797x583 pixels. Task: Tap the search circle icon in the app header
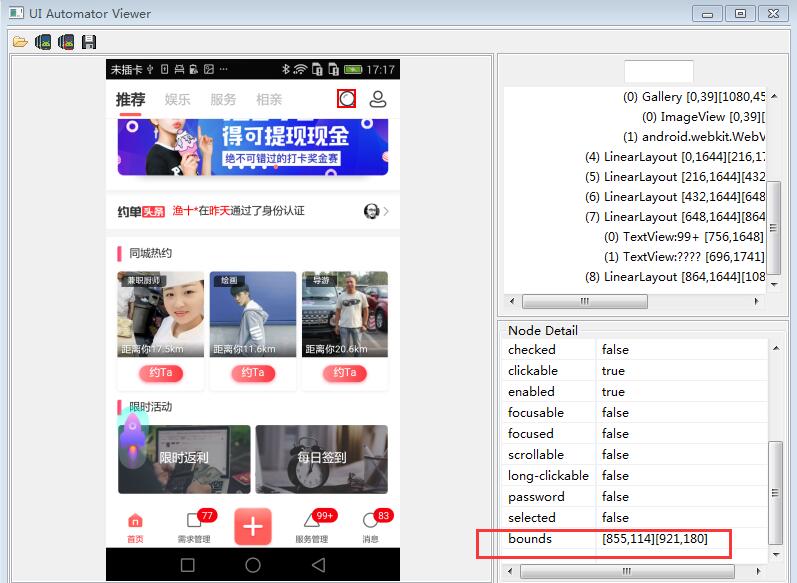(347, 99)
